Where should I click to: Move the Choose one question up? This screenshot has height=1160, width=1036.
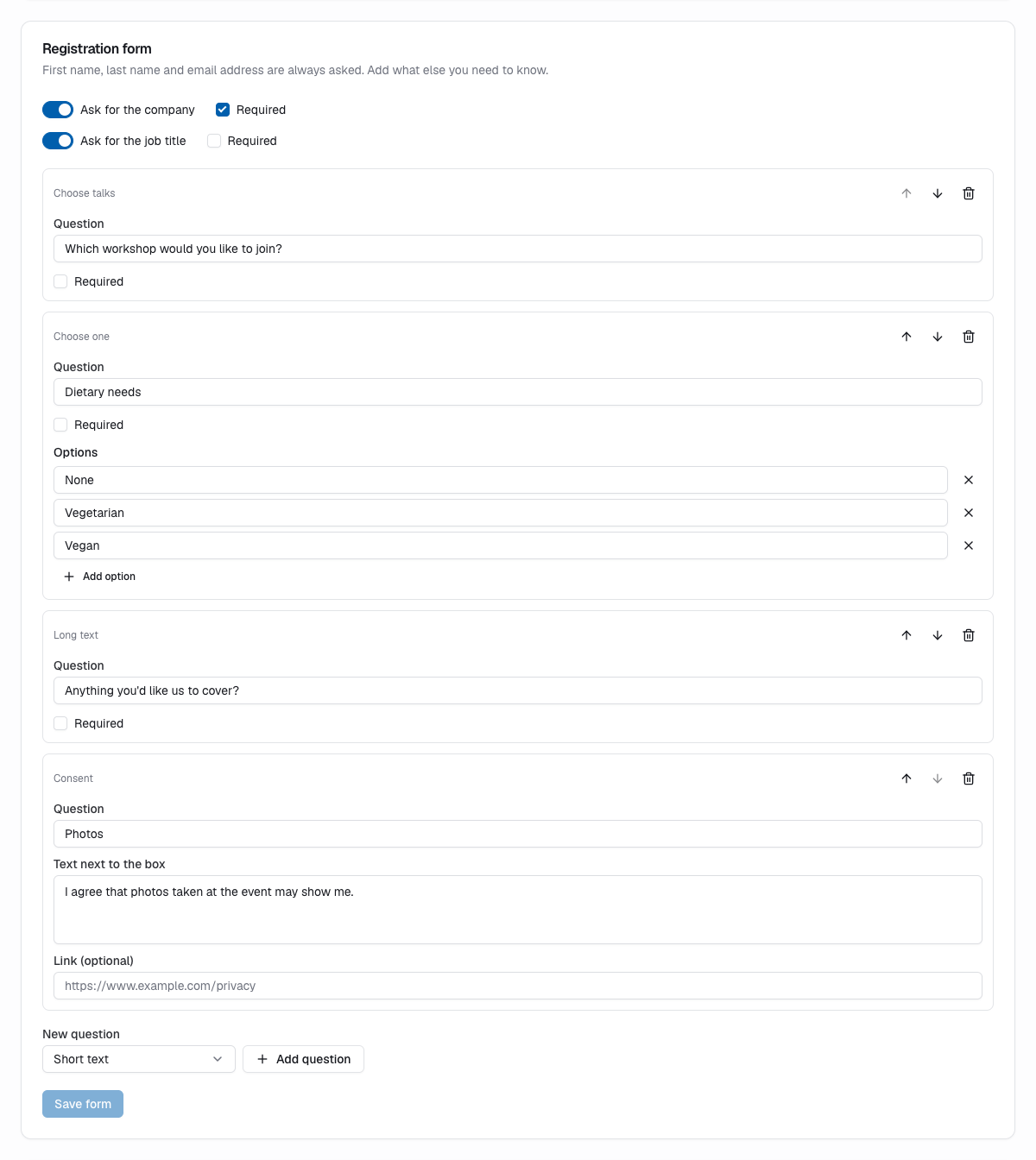point(906,337)
